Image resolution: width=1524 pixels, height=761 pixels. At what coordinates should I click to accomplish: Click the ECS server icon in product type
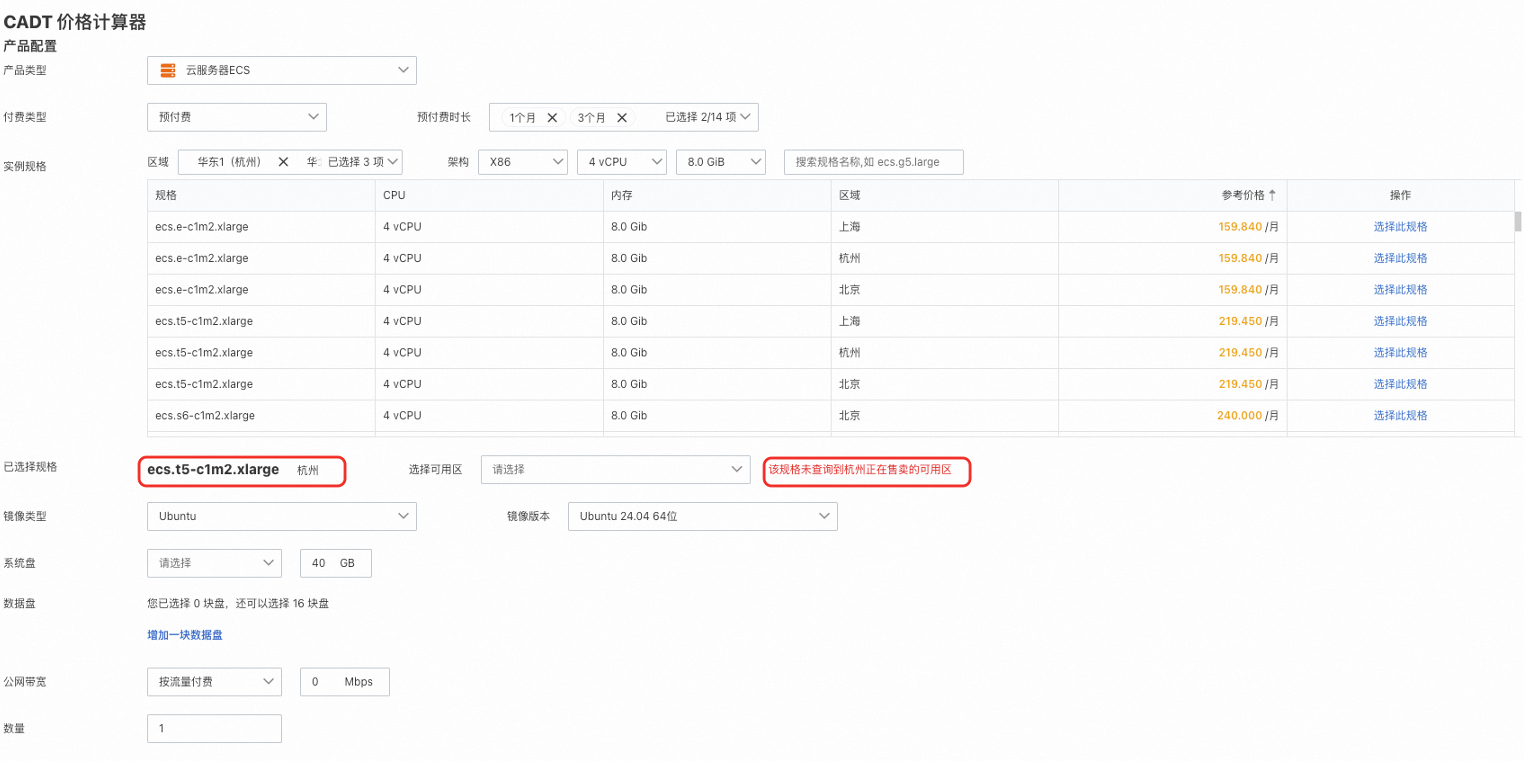[x=168, y=70]
